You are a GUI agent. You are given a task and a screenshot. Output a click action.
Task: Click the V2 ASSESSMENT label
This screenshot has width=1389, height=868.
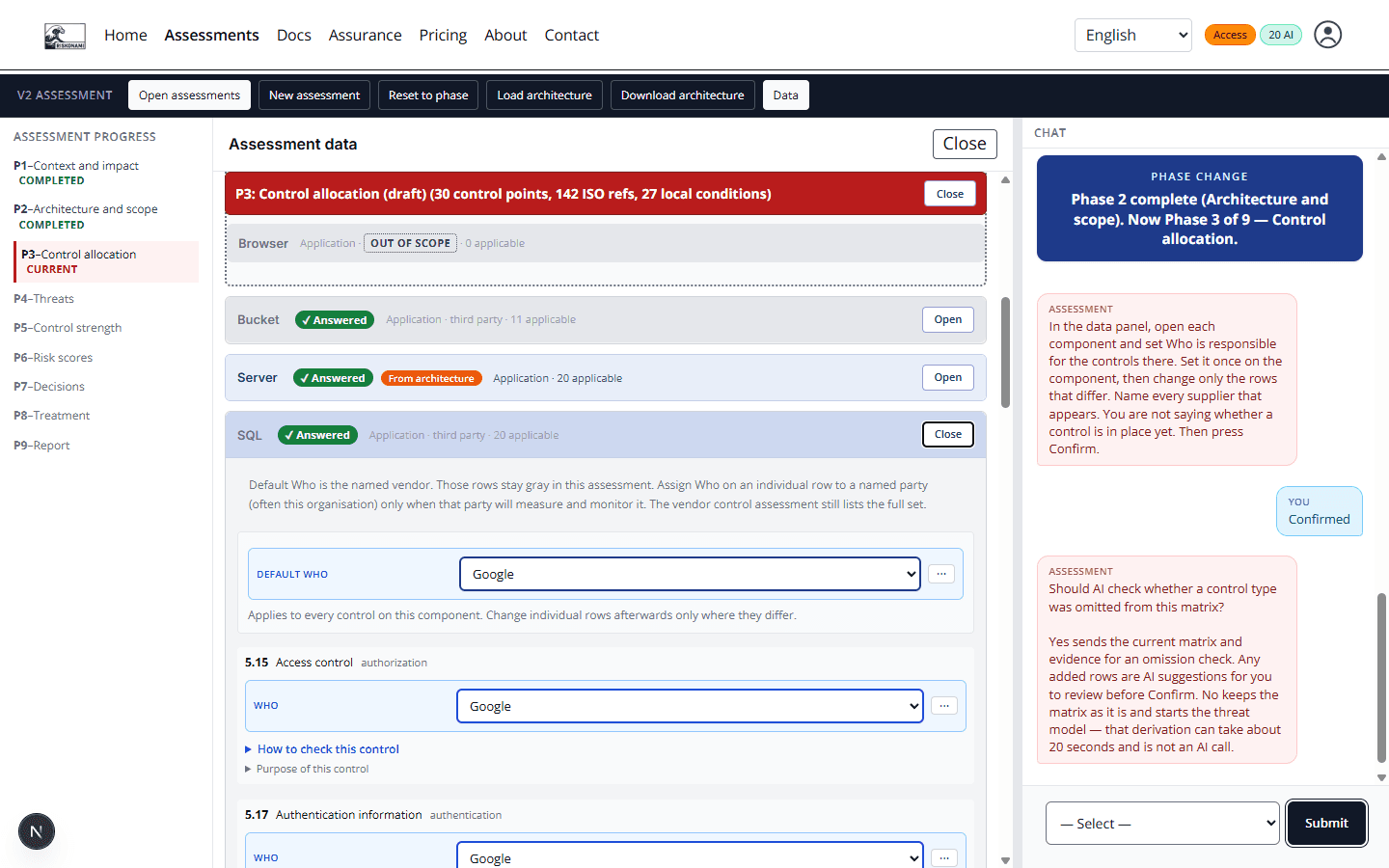[65, 95]
